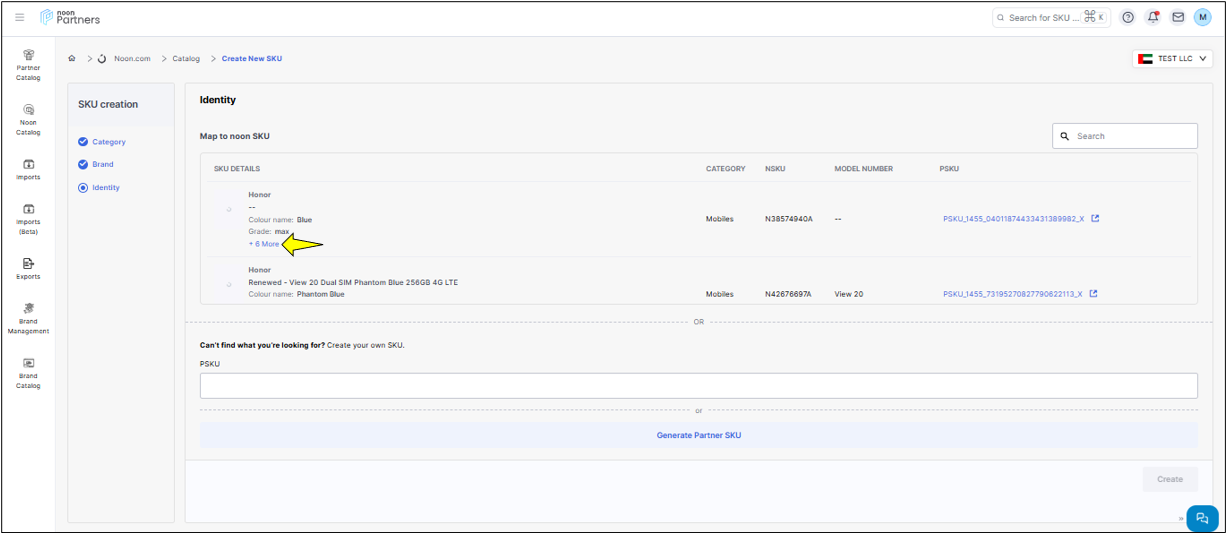The height and width of the screenshot is (533, 1227).
Task: Open Brand Management in sidebar
Action: point(28,317)
